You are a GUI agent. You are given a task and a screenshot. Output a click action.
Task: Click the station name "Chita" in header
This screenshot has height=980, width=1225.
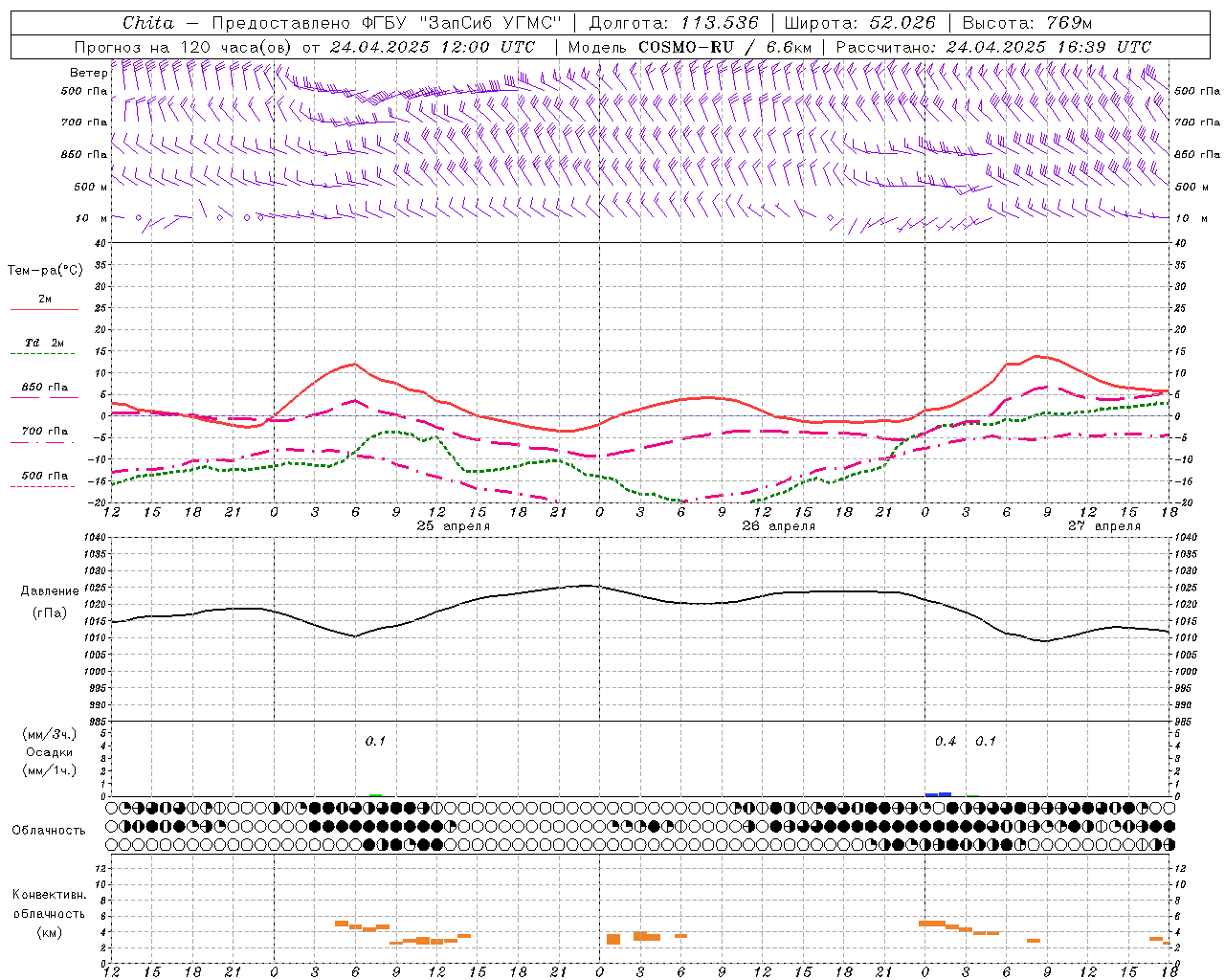coord(148,23)
